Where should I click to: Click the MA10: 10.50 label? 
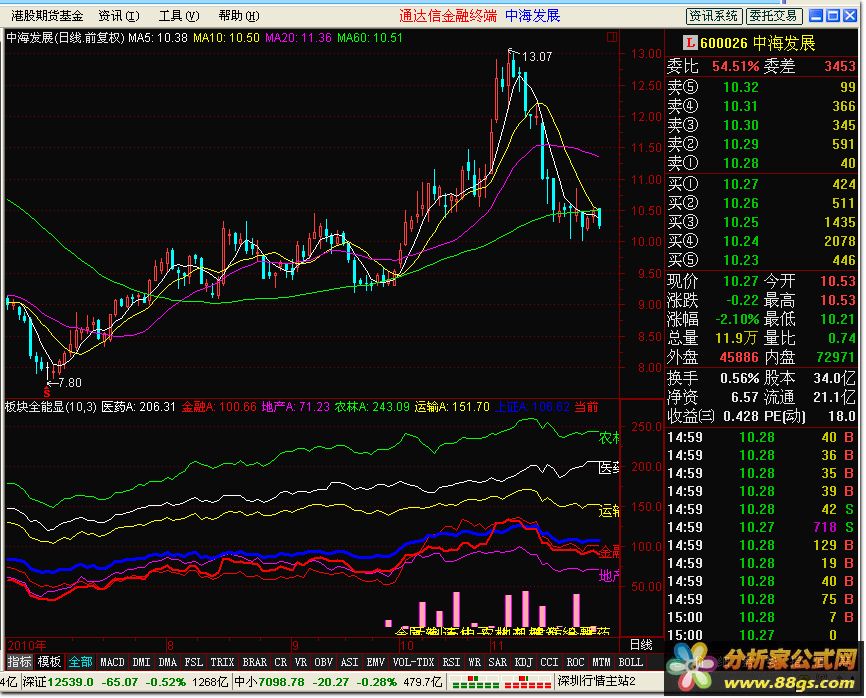point(226,38)
